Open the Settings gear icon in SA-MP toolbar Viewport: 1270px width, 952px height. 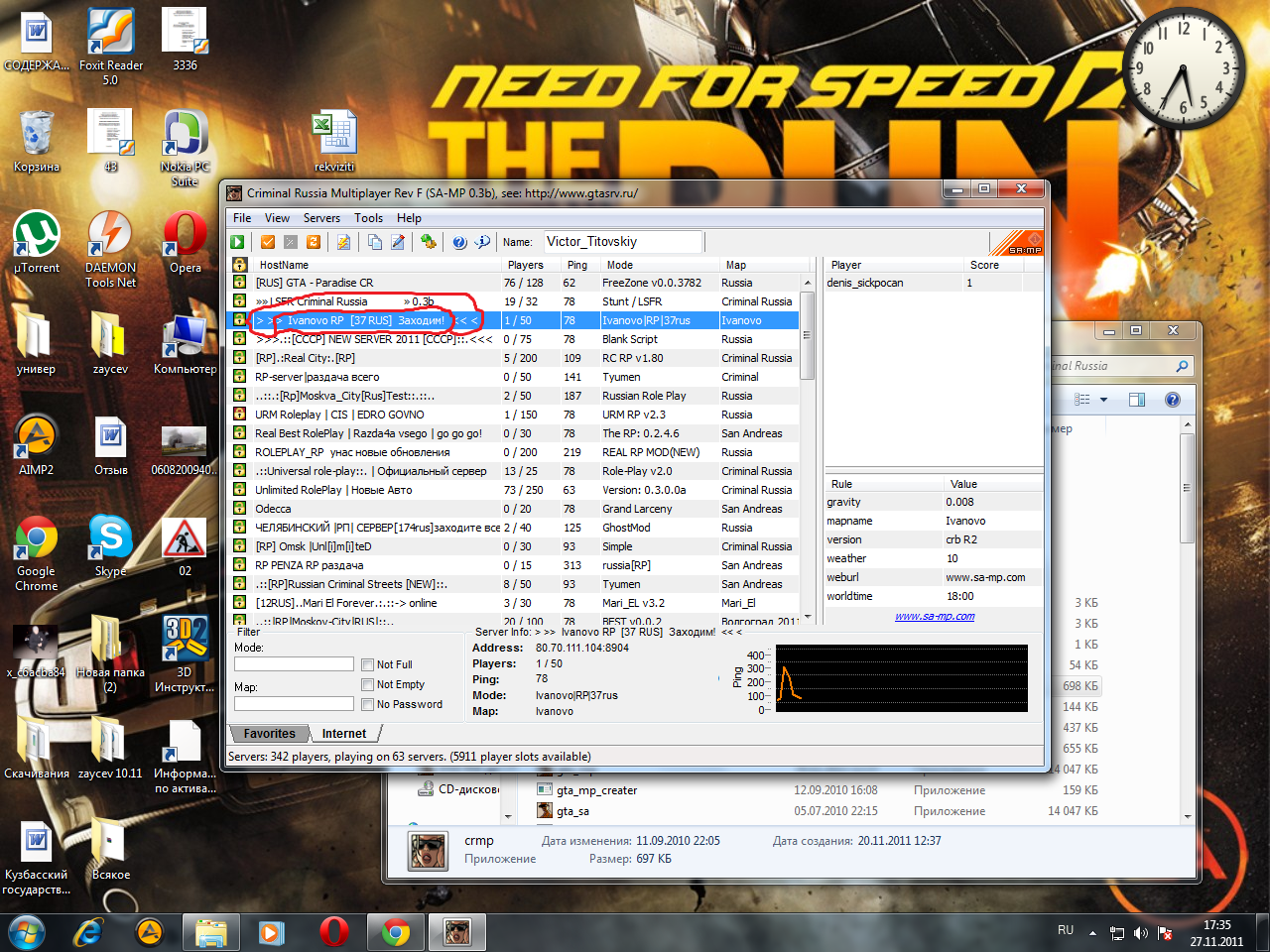[429, 242]
